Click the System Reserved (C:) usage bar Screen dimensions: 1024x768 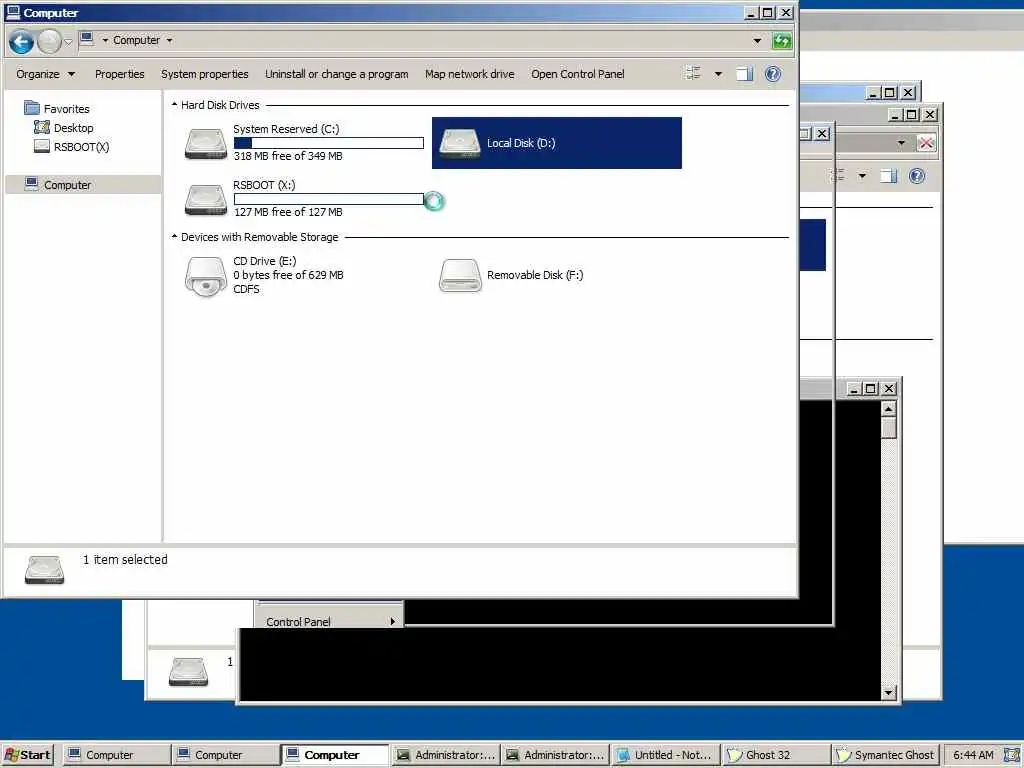328,142
